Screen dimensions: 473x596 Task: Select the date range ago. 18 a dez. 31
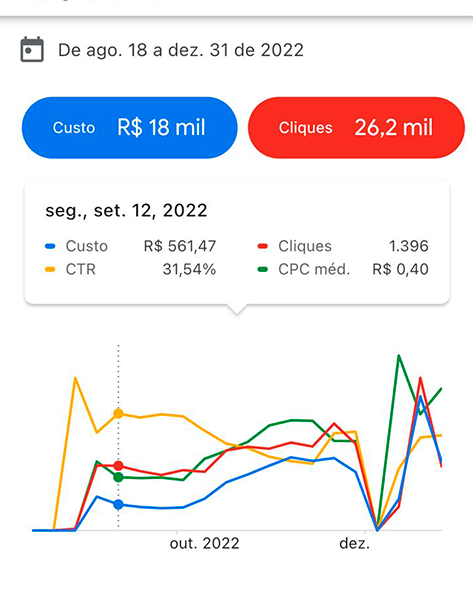(181, 50)
